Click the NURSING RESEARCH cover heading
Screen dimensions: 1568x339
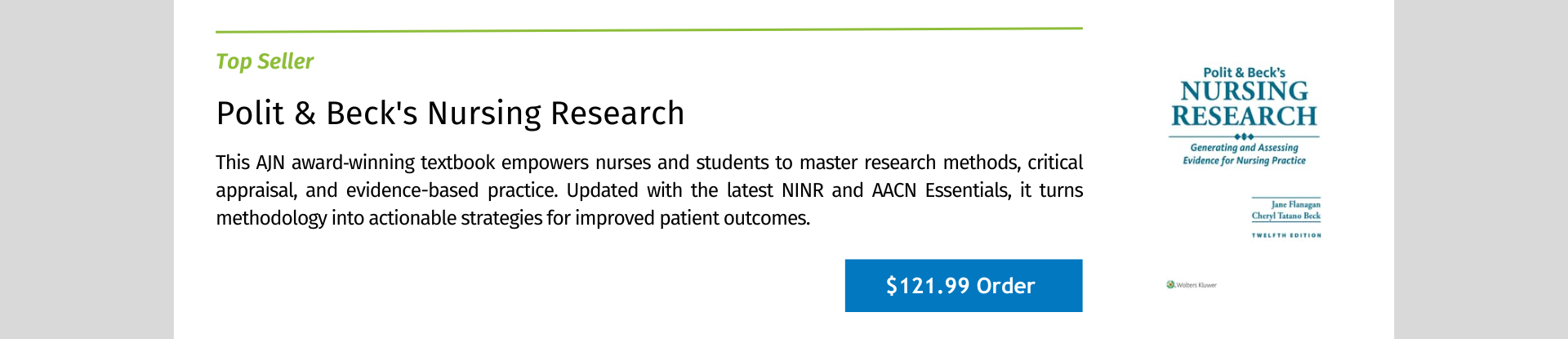point(1244,104)
